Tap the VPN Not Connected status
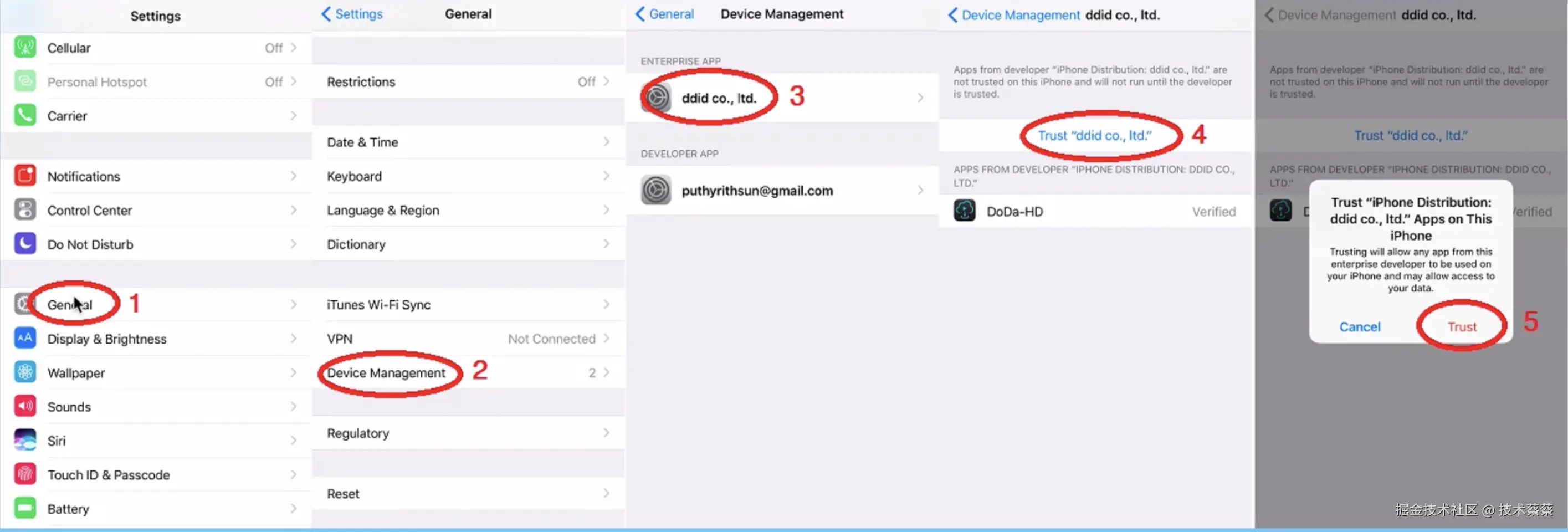The height and width of the screenshot is (532, 1568). click(x=551, y=339)
